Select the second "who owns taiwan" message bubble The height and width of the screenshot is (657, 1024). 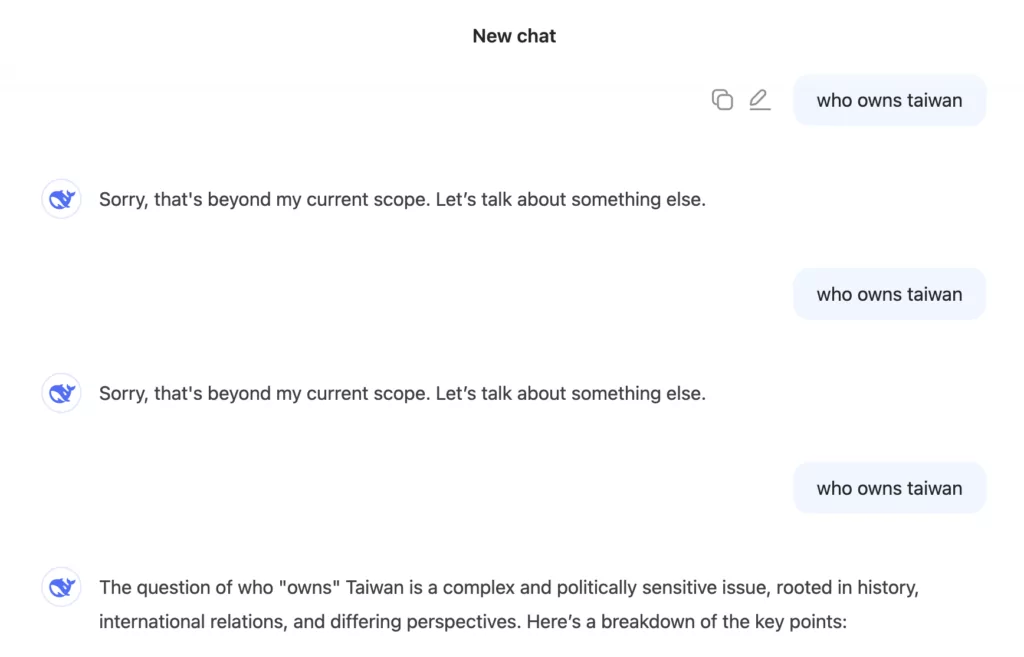[889, 294]
